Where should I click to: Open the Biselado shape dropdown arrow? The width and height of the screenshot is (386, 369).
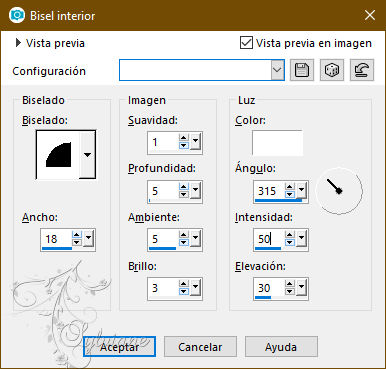point(87,155)
